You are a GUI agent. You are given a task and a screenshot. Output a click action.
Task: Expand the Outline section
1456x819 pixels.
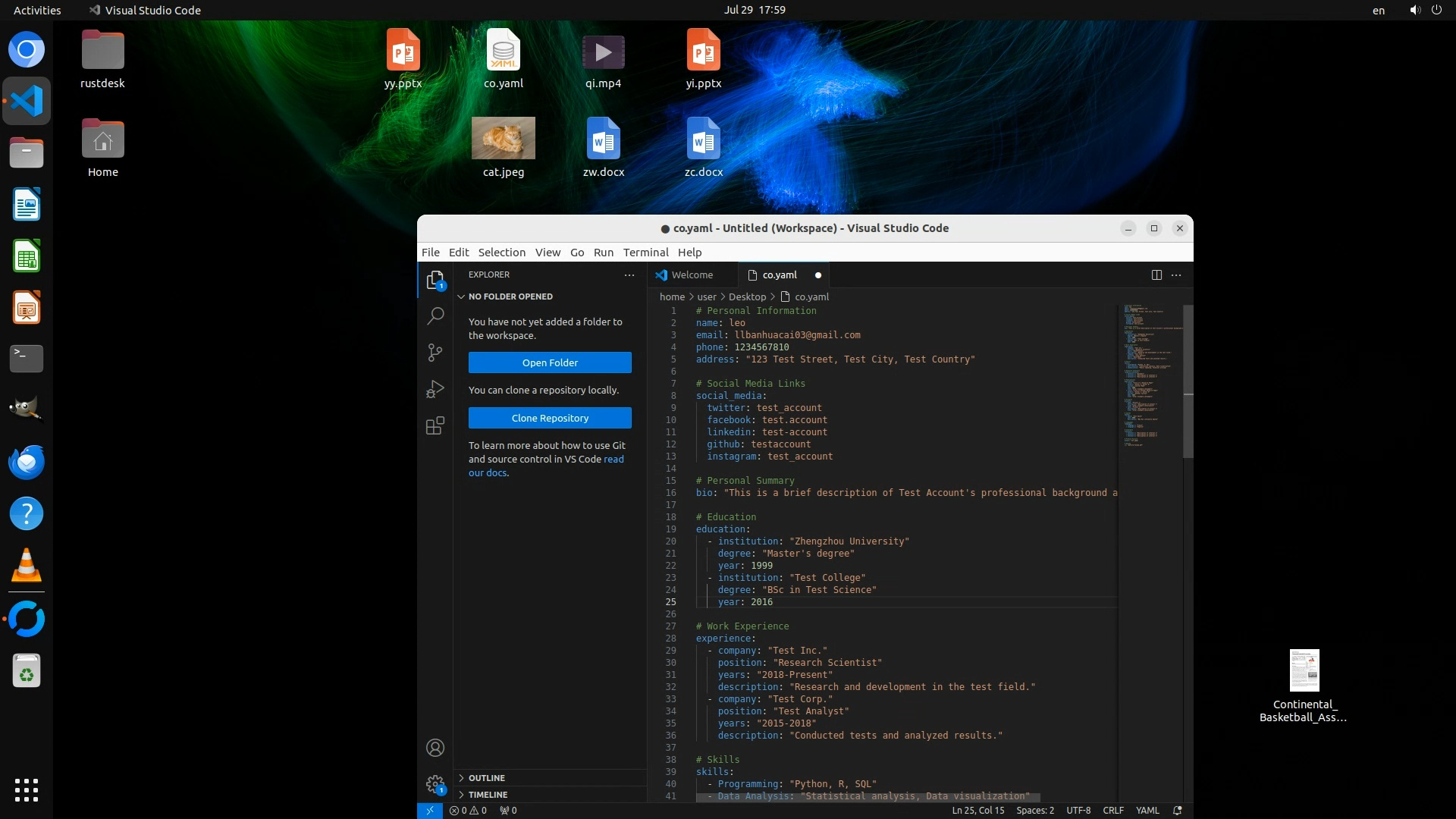486,778
